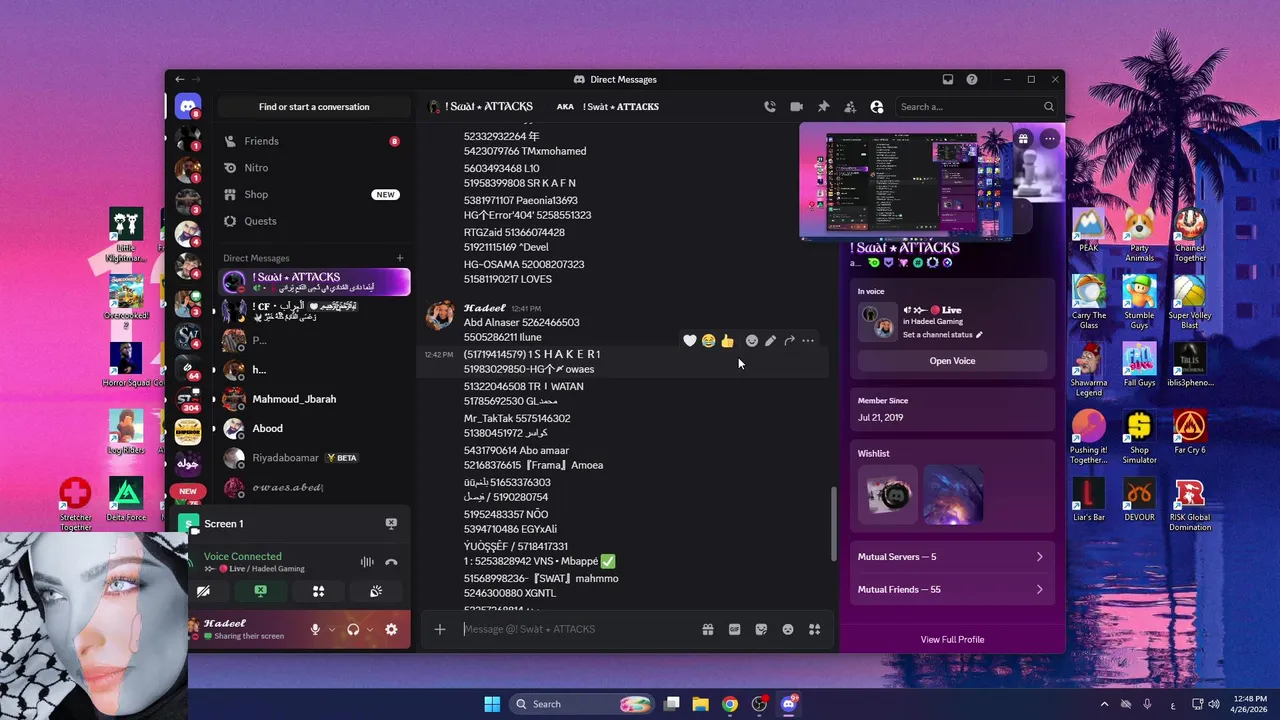
Task: Open Fall Guys desktop shortcut
Action: point(1139,365)
